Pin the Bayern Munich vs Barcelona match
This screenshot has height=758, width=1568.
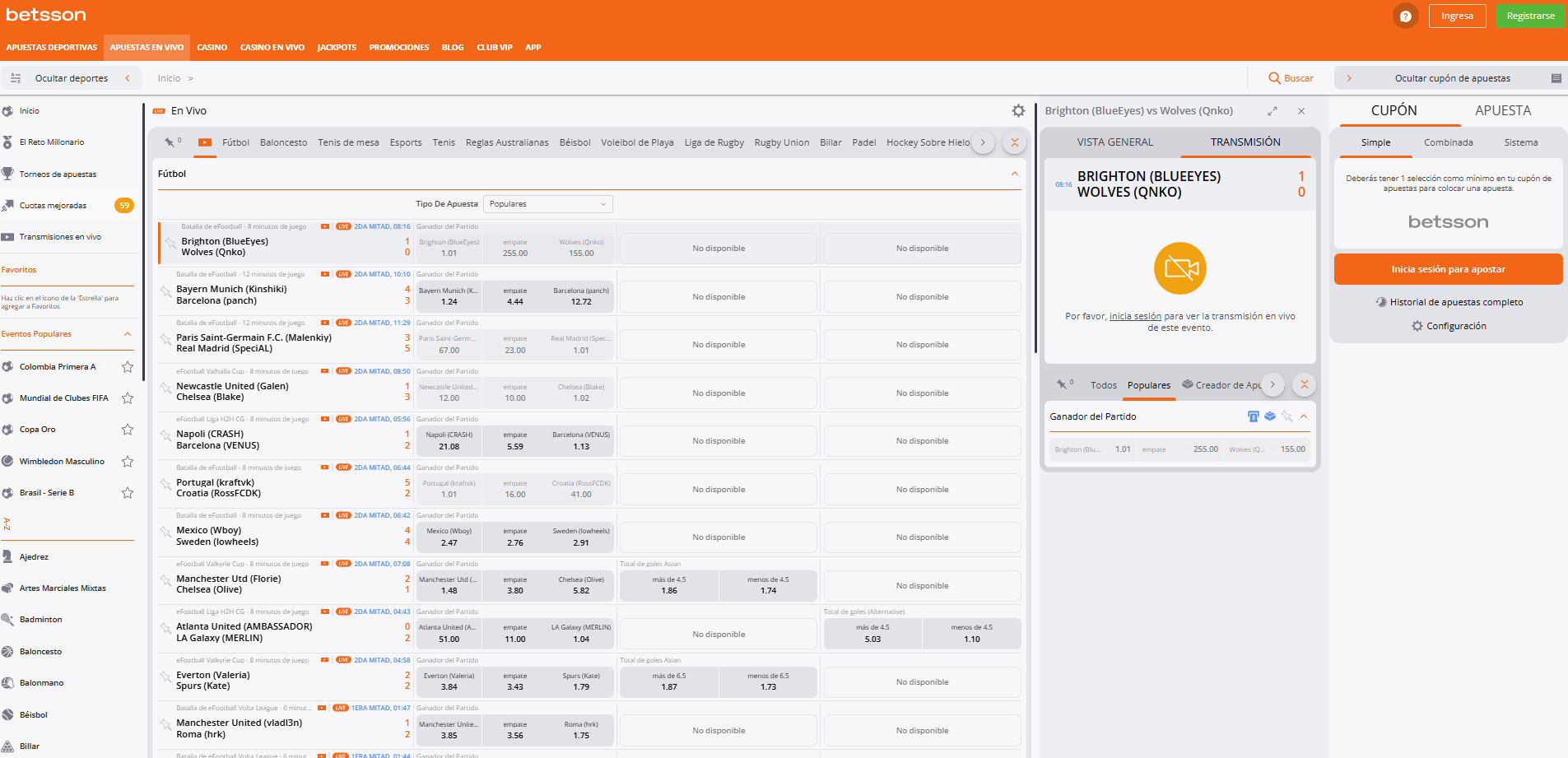165,291
